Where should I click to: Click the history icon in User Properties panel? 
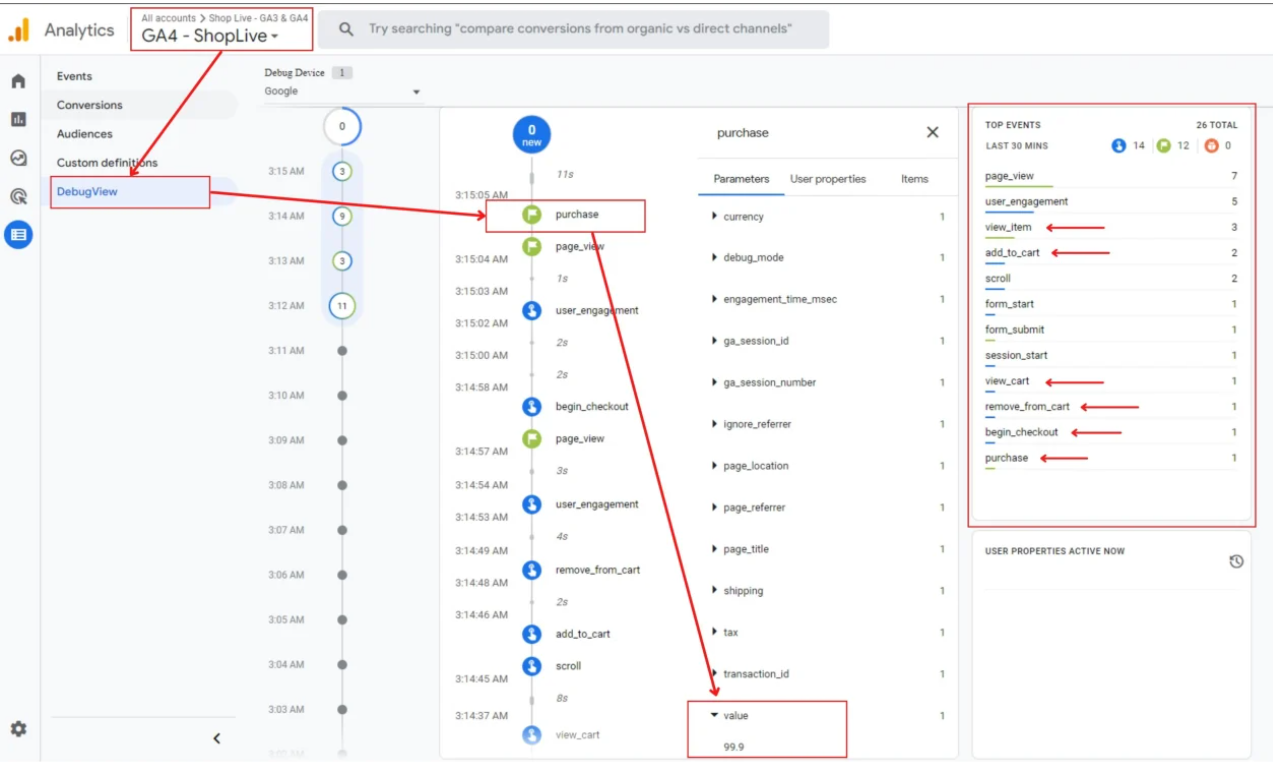[1236, 562]
